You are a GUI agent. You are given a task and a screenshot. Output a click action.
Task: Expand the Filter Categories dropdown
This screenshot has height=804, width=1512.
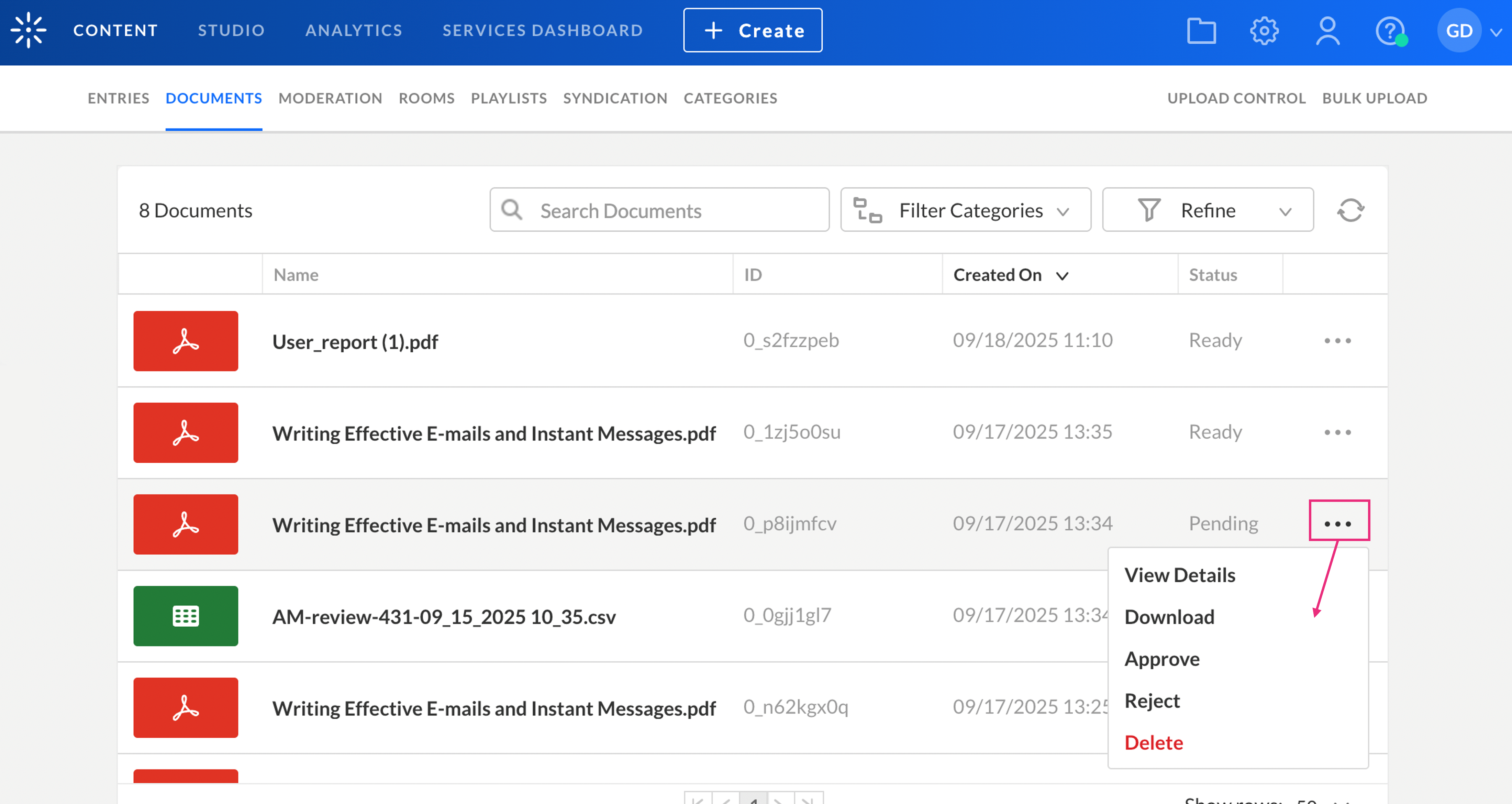point(965,210)
